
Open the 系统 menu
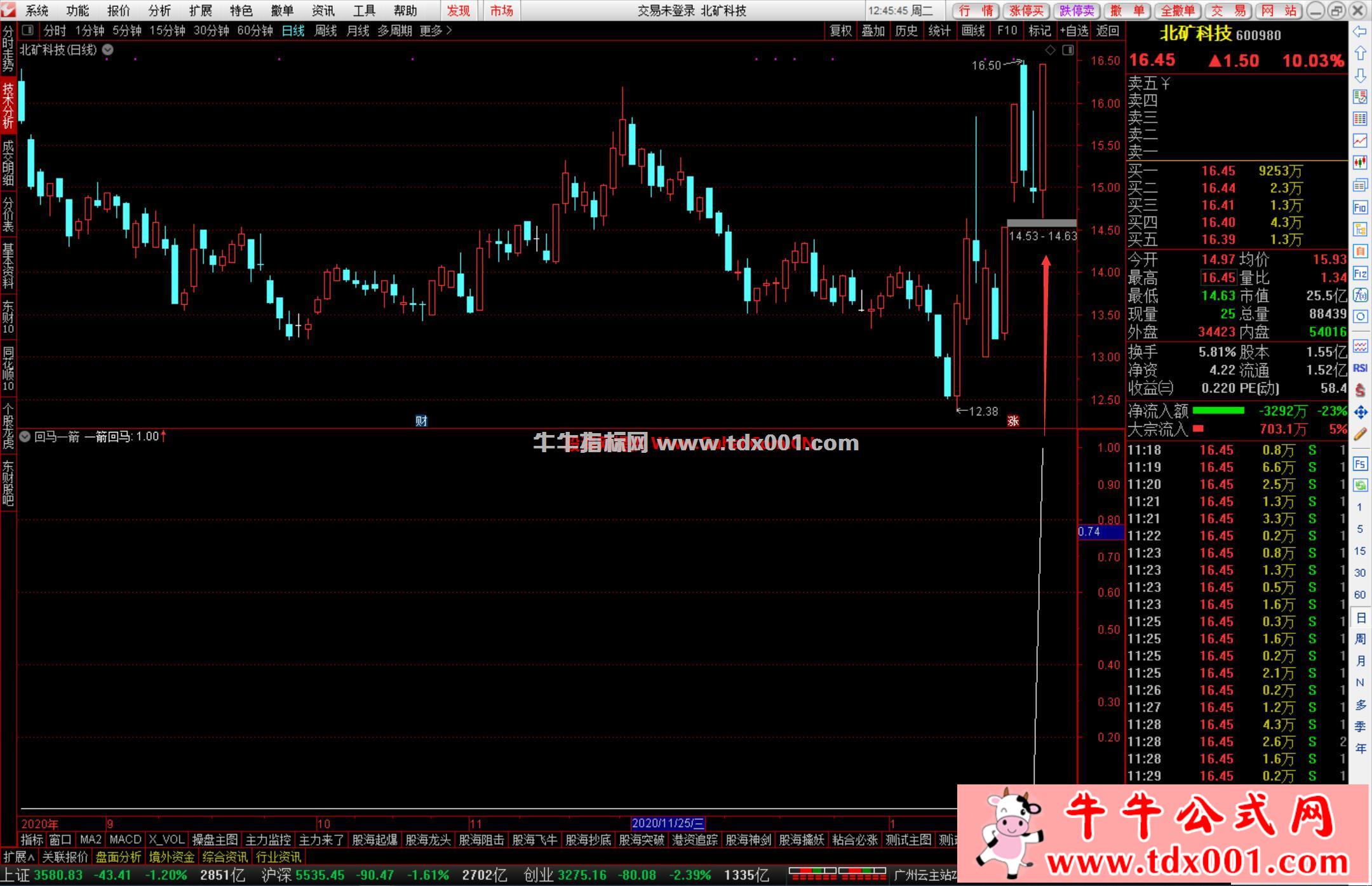(37, 11)
